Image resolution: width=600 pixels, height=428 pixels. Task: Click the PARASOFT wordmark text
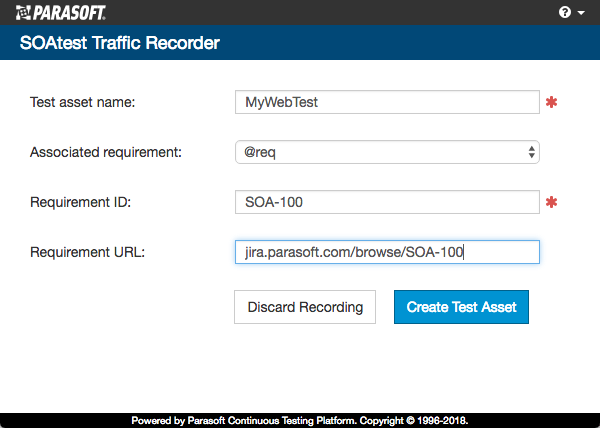(x=69, y=13)
